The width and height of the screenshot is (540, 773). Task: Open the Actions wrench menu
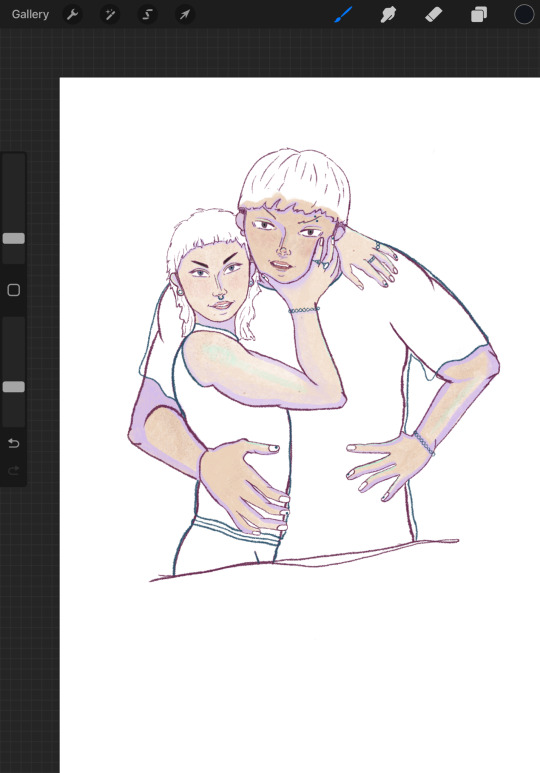pyautogui.click(x=72, y=15)
